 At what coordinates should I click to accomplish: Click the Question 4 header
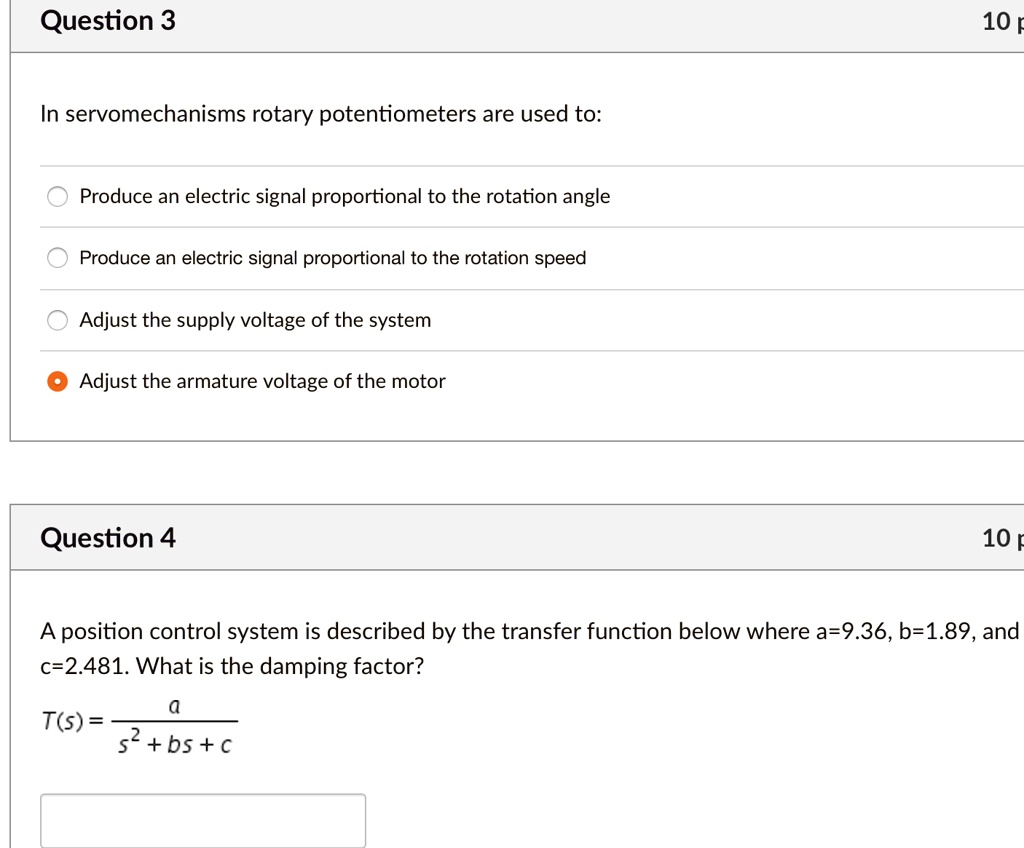(107, 537)
